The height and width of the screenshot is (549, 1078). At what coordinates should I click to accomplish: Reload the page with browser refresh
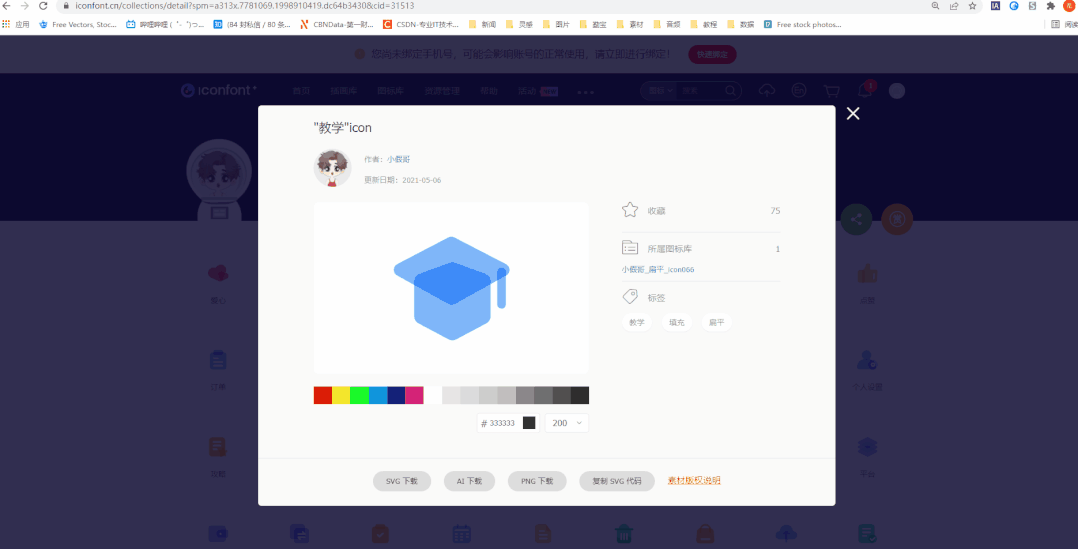pos(43,5)
